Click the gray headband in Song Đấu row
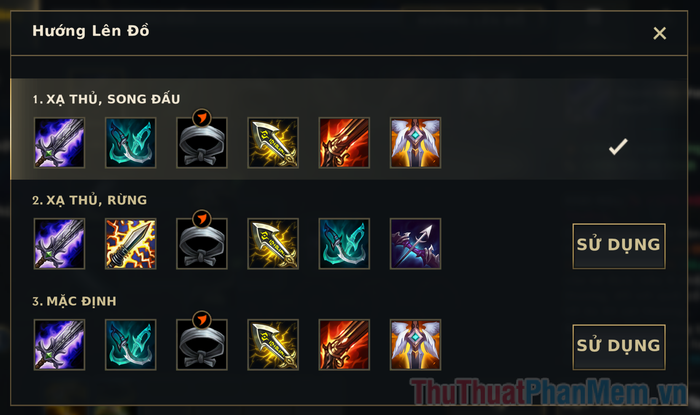Image resolution: width=700 pixels, height=415 pixels. click(x=202, y=143)
